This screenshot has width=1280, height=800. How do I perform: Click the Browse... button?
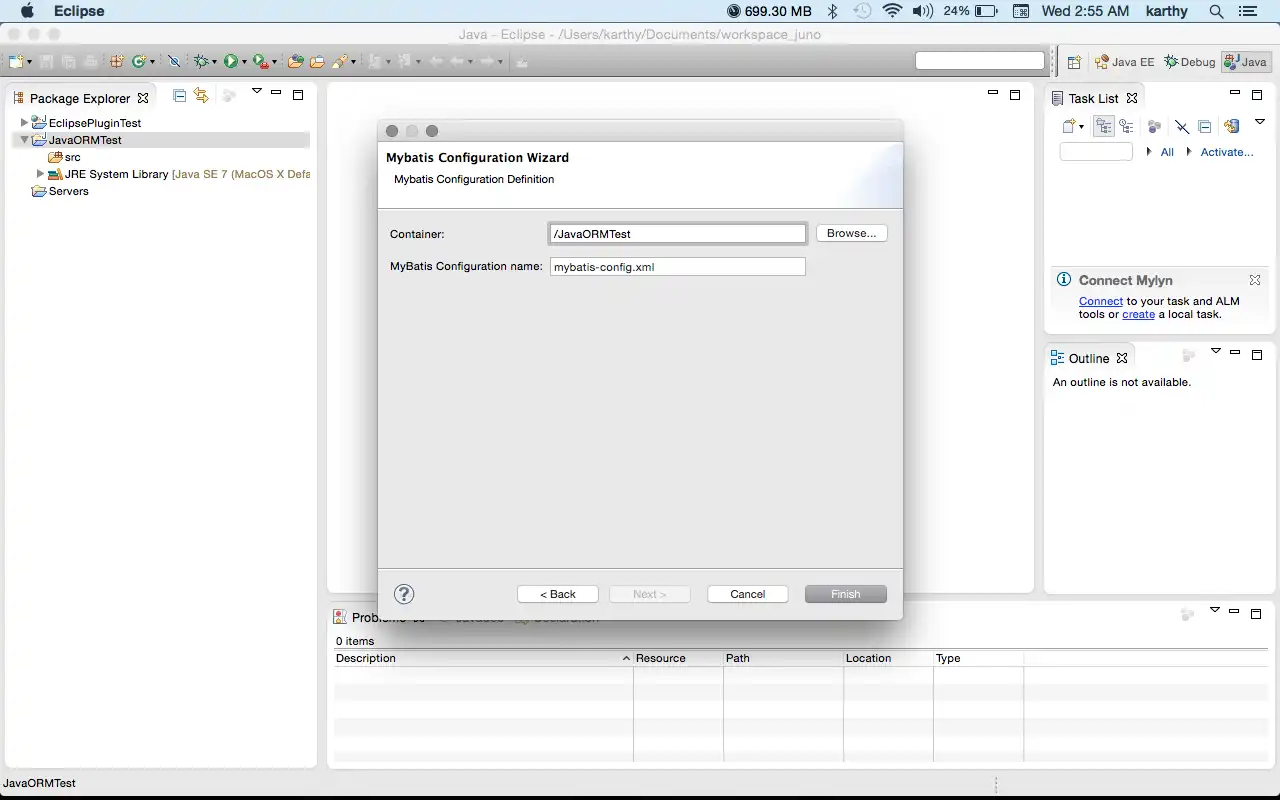[x=851, y=233]
